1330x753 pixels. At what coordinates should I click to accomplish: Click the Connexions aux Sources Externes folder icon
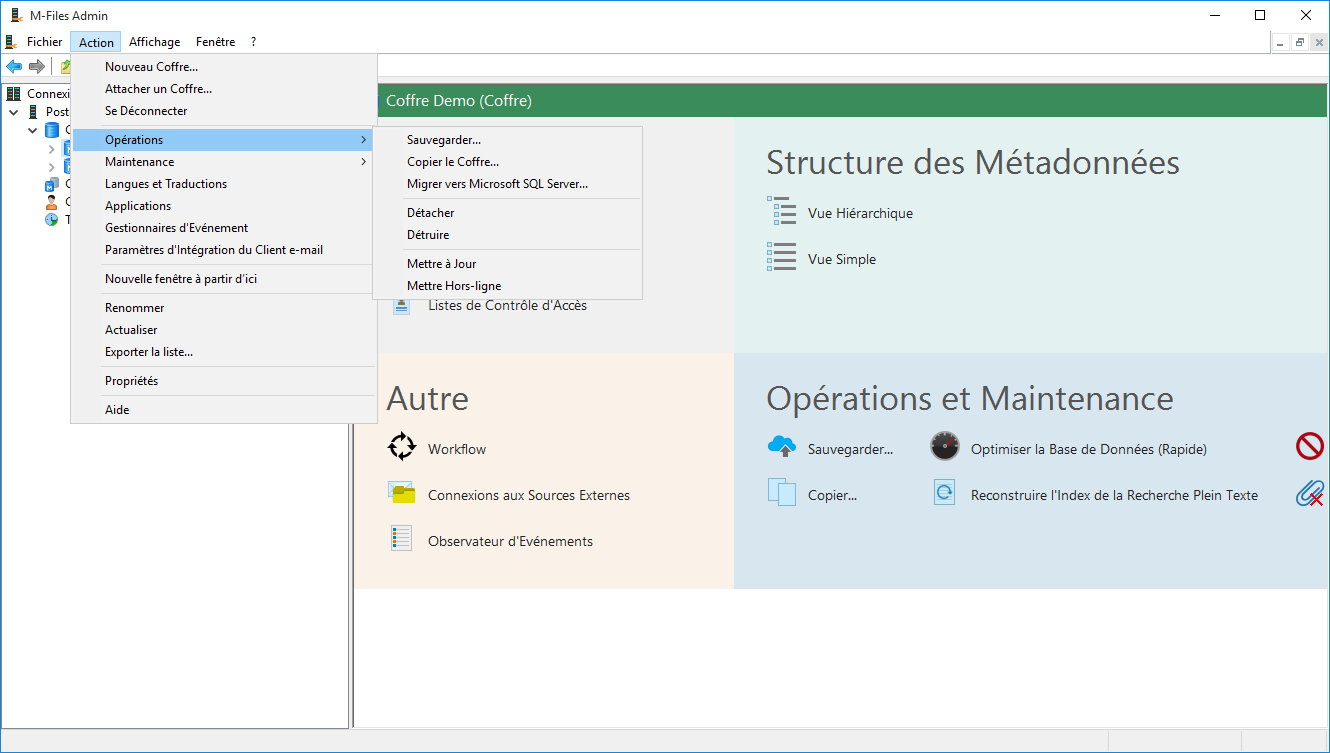click(x=401, y=493)
